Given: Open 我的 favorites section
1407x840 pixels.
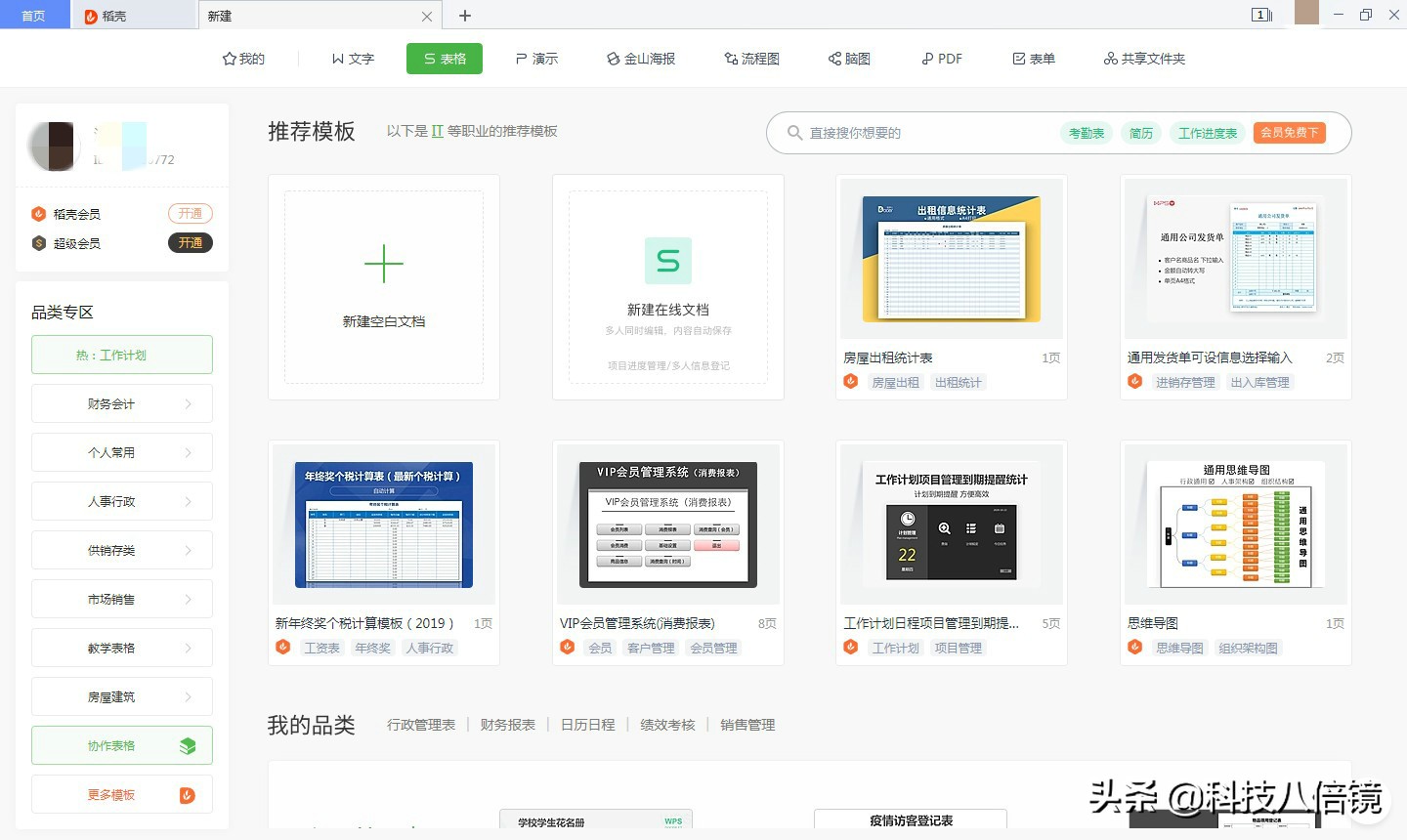Looking at the screenshot, I should 242,59.
